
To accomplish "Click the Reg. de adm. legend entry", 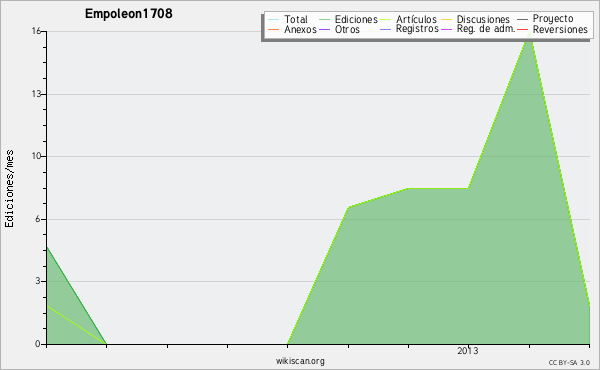I will click(478, 29).
